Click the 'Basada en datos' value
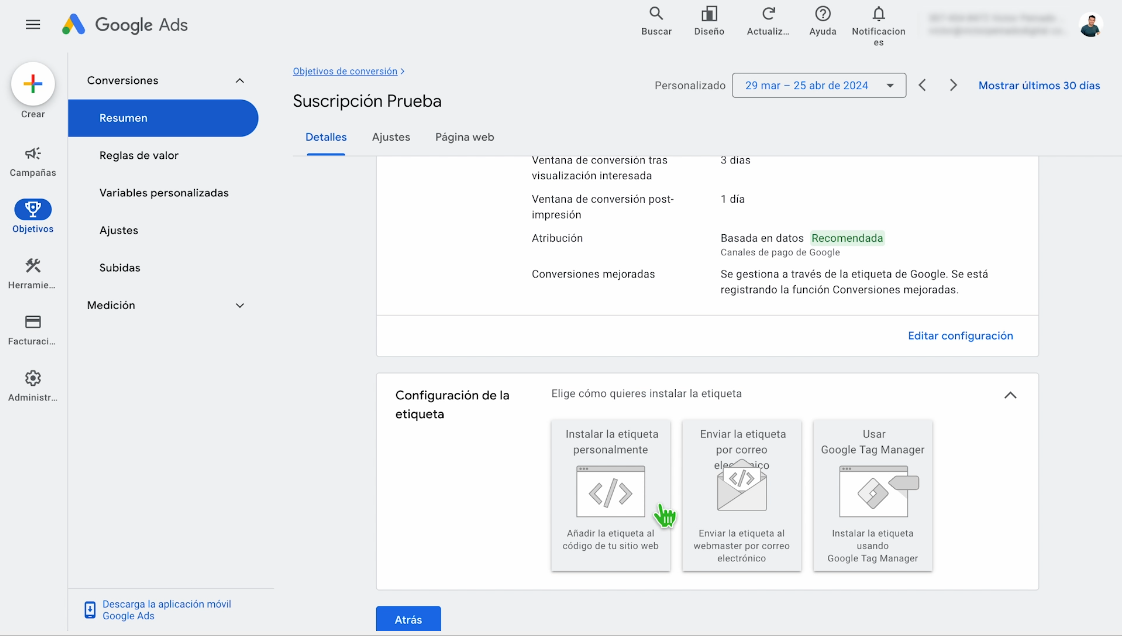 click(x=762, y=238)
